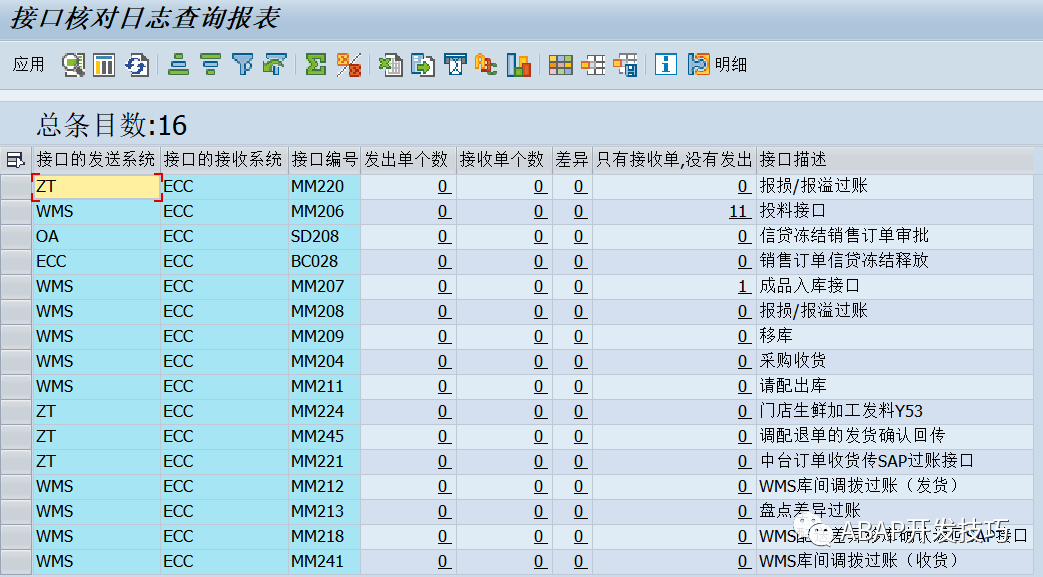Click the MM220 interface number cell
The width and height of the screenshot is (1043, 577).
click(325, 187)
